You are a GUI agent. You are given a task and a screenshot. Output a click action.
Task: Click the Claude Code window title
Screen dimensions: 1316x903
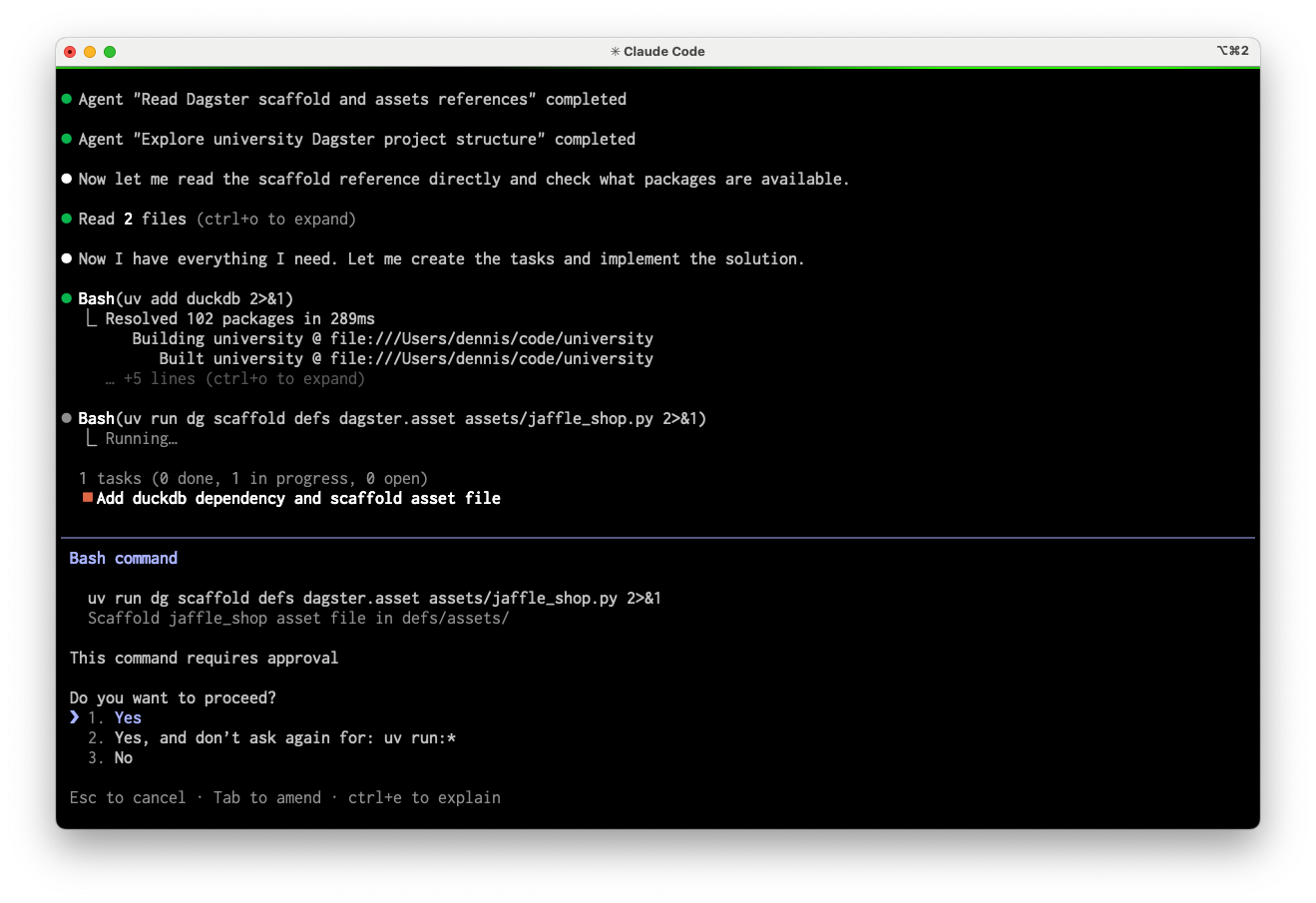[658, 52]
